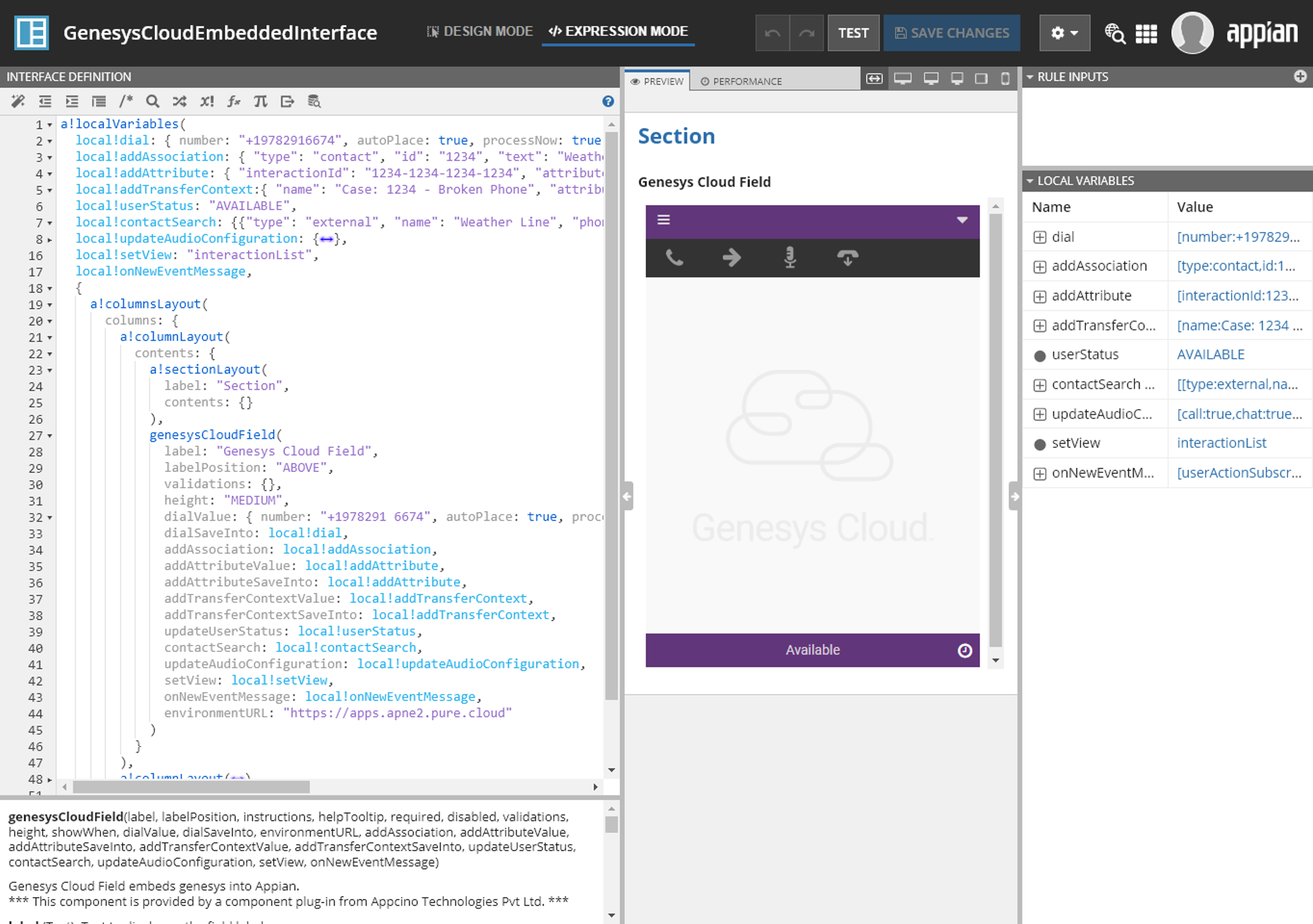Click the Genesys preview vertical scrollbar
This screenshot has height=924, width=1313.
(995, 430)
